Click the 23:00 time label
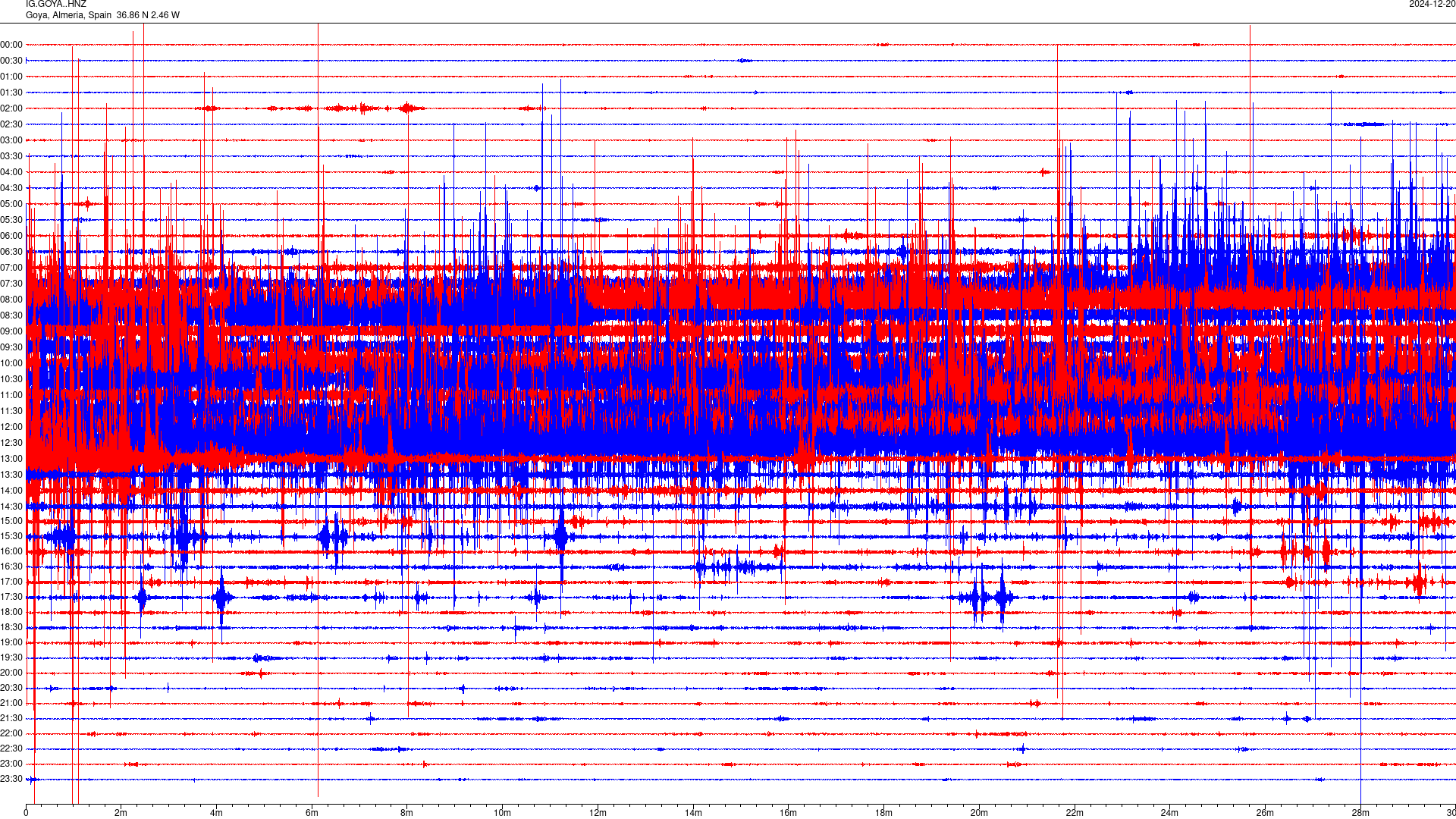The height and width of the screenshot is (819, 1456). coord(11,764)
